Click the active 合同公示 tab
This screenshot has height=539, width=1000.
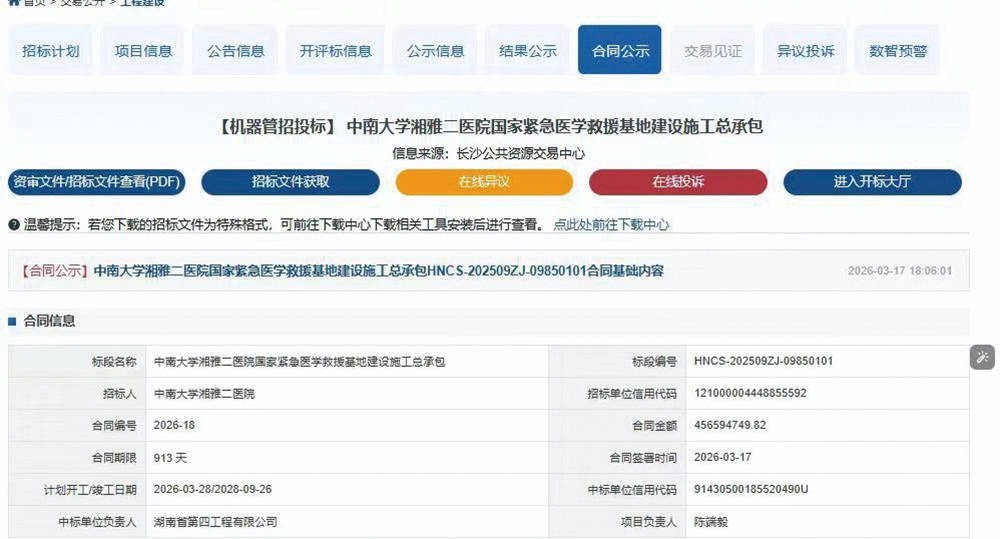pyautogui.click(x=620, y=50)
